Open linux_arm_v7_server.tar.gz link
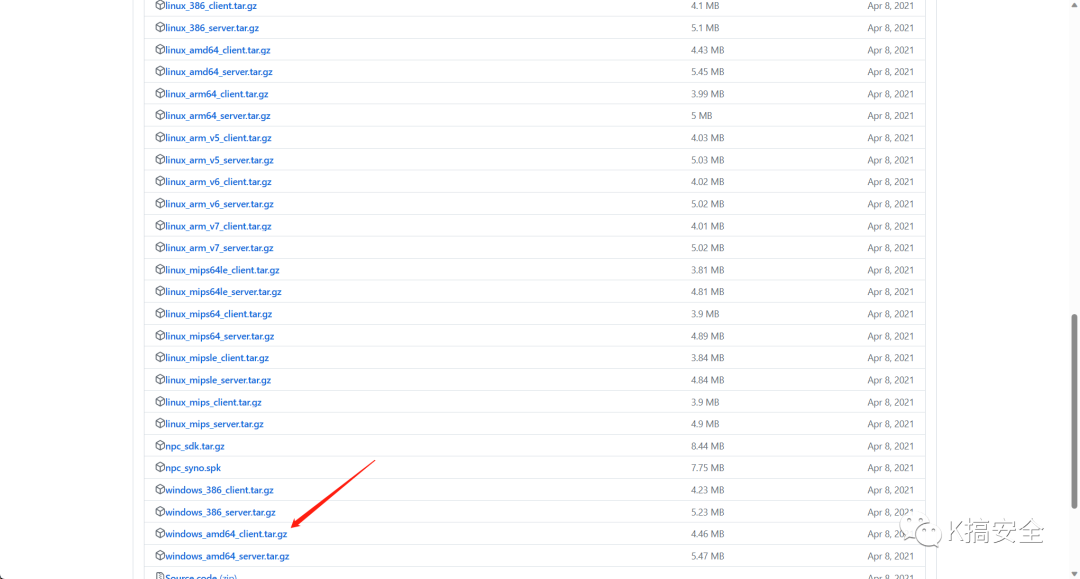 tap(220, 249)
